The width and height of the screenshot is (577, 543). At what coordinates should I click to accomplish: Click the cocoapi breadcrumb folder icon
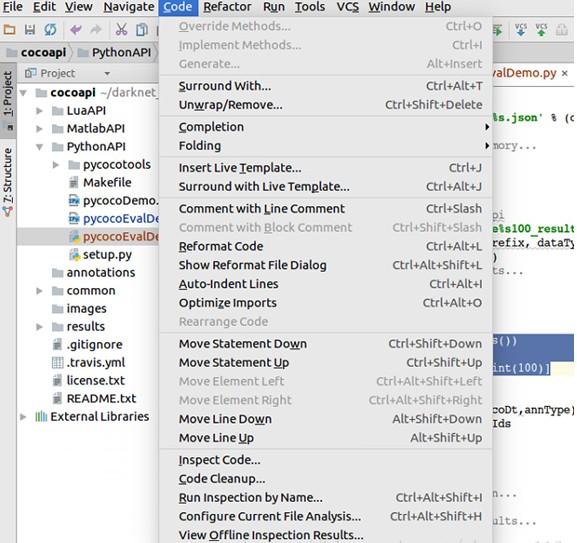pyautogui.click(x=12, y=53)
